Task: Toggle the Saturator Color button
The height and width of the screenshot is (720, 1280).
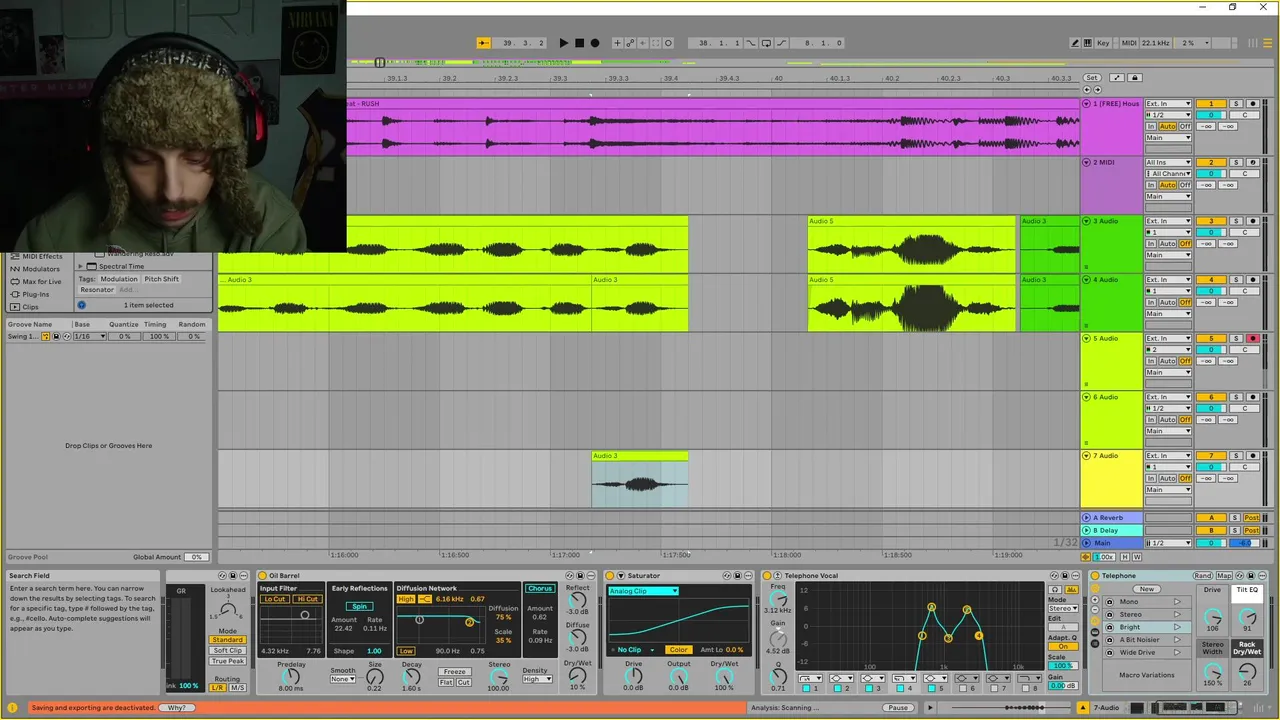Action: [x=679, y=650]
